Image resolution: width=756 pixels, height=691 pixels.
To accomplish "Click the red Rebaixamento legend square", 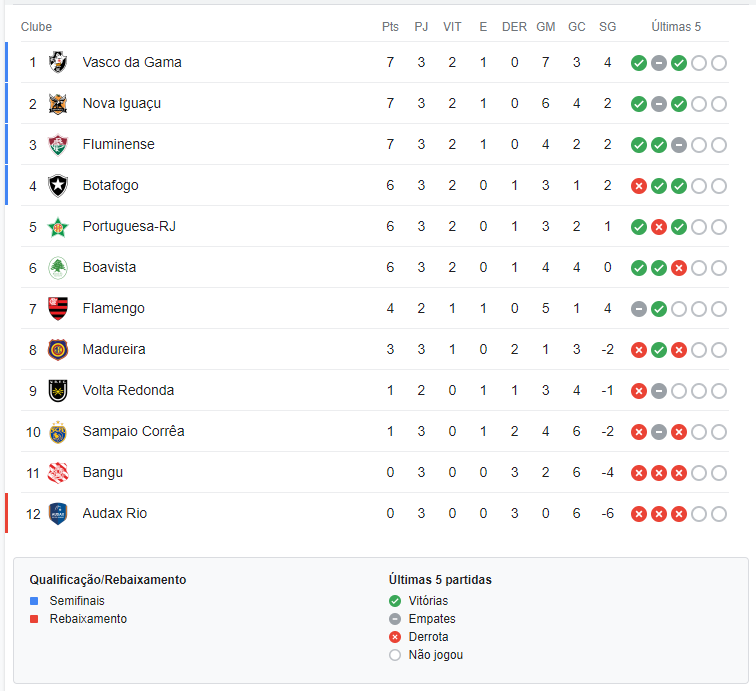I will click(x=34, y=619).
